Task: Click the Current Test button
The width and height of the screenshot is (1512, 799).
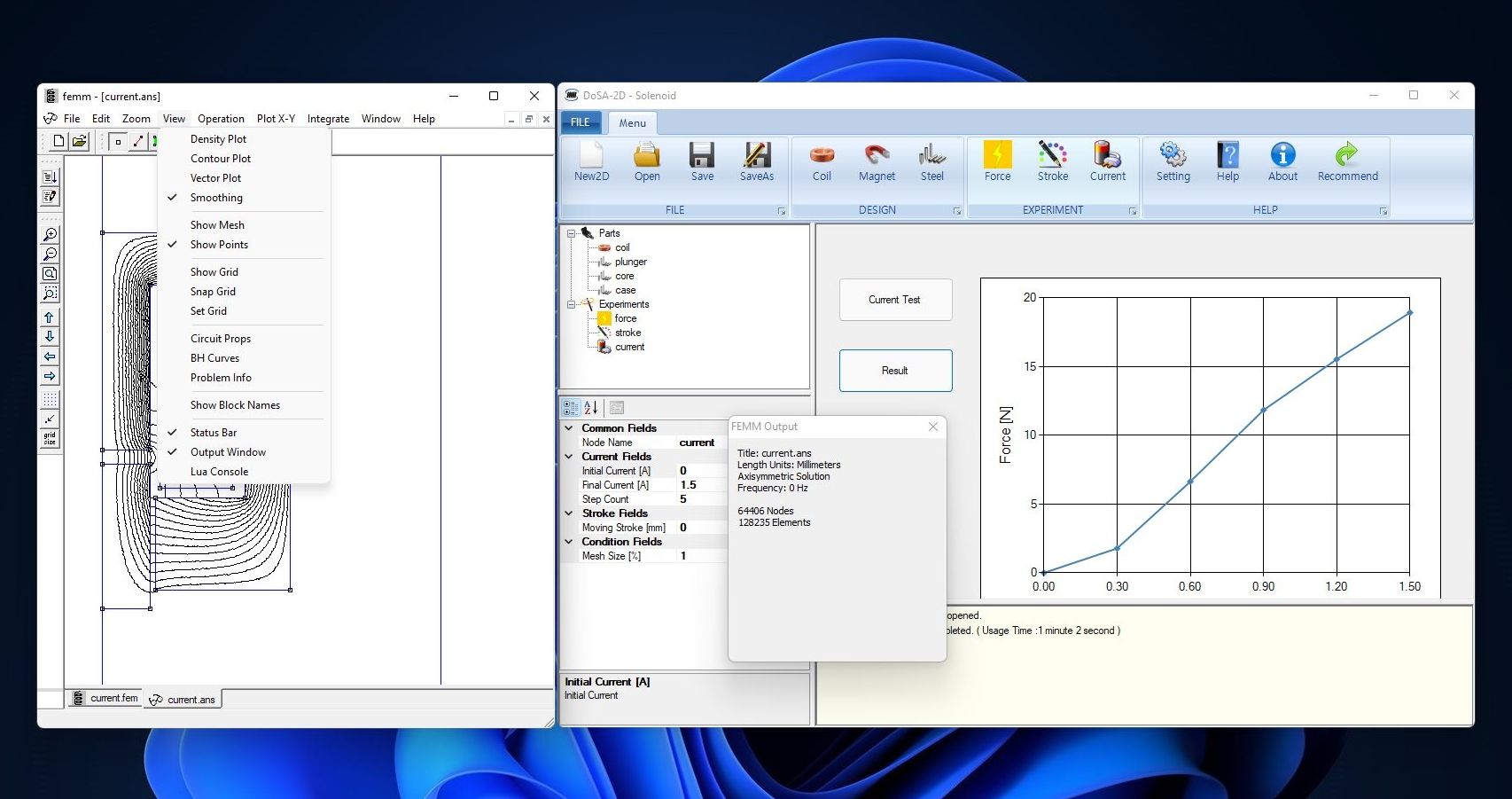Action: point(895,300)
